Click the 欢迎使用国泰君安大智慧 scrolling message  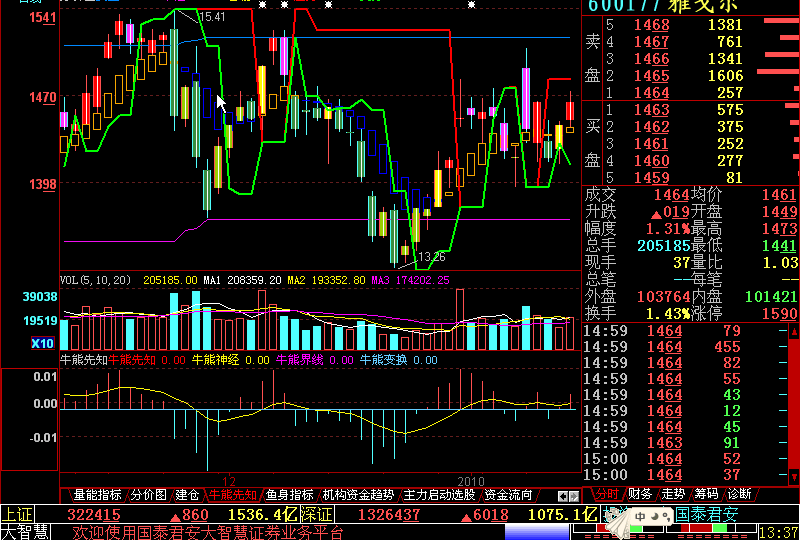pyautogui.click(x=208, y=533)
